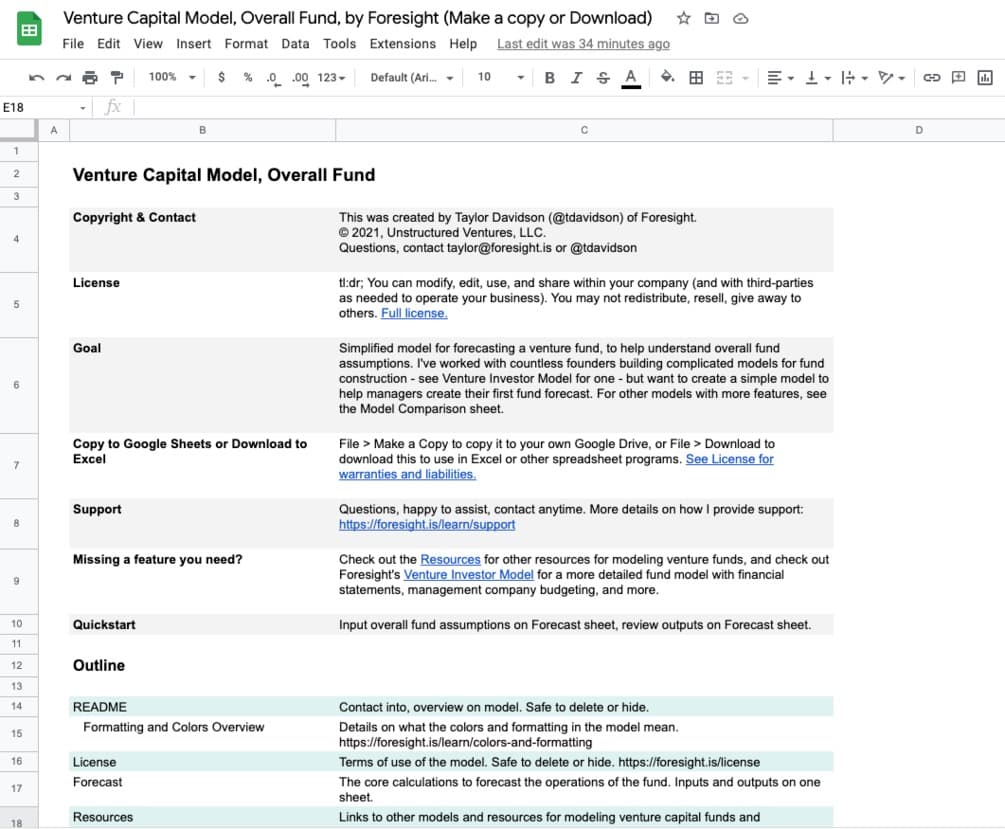
Task: Toggle italic formatting
Action: click(x=576, y=77)
